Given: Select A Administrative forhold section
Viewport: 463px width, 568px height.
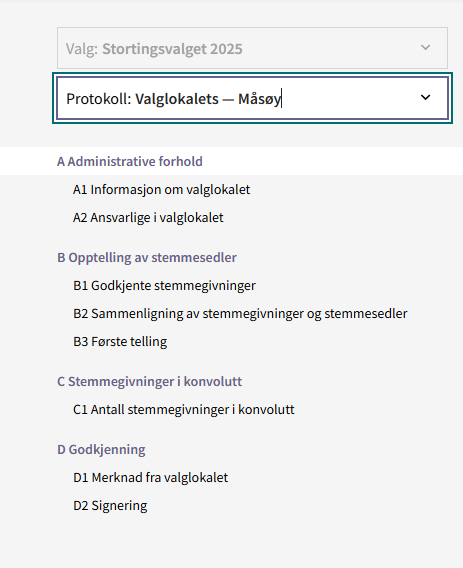Looking at the screenshot, I should coord(130,161).
